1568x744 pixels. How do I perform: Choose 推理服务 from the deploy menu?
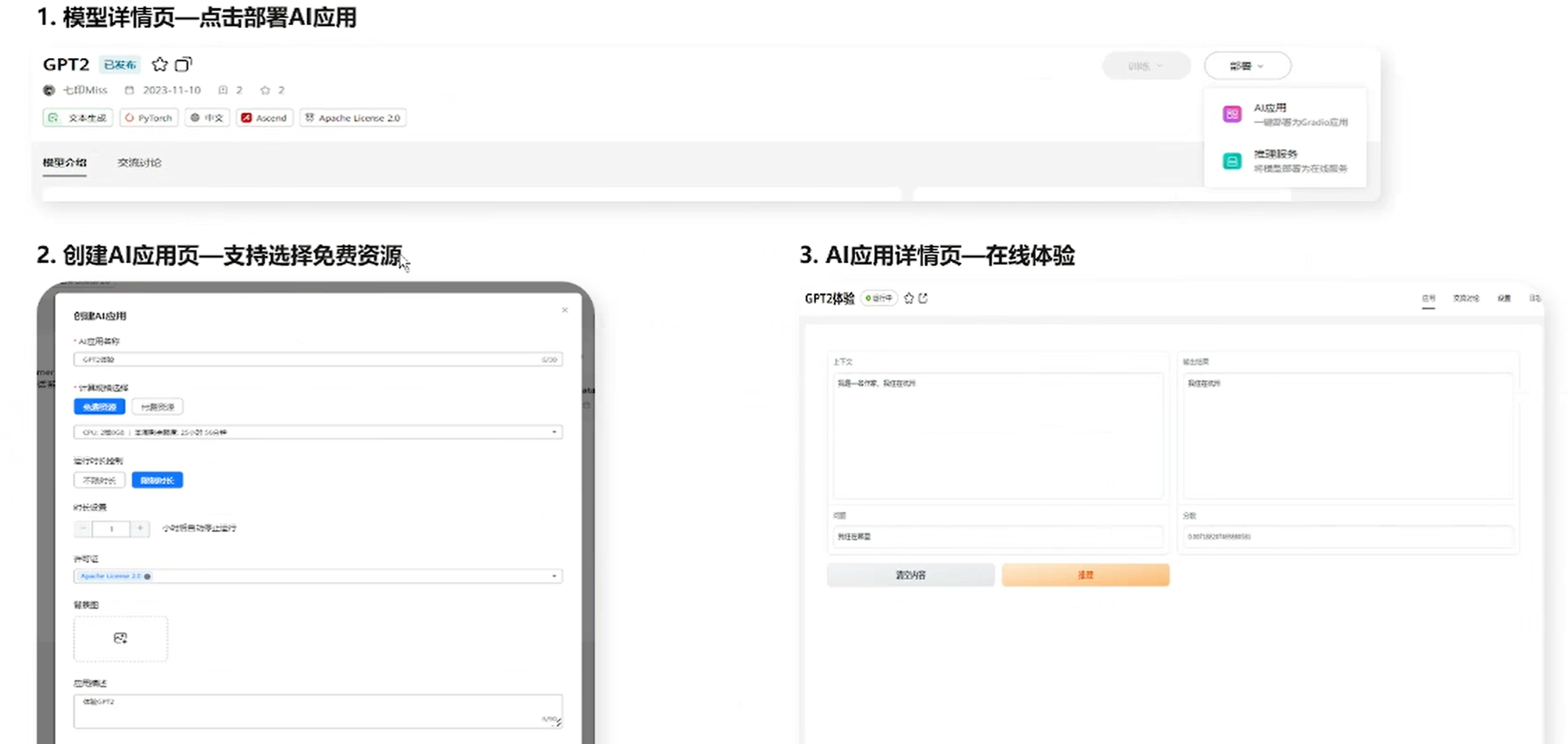click(1285, 161)
